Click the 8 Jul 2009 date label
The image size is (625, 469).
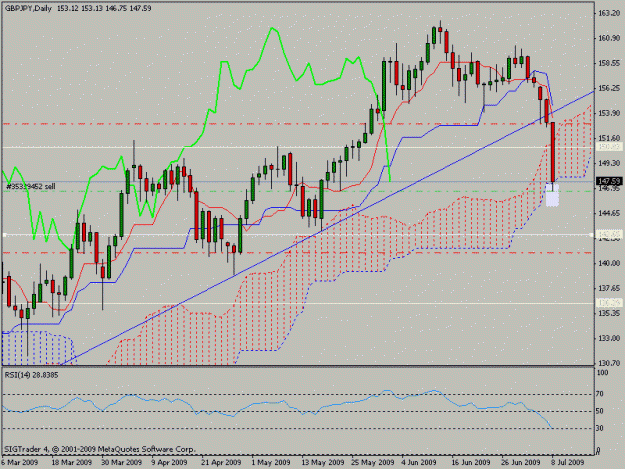coord(568,462)
